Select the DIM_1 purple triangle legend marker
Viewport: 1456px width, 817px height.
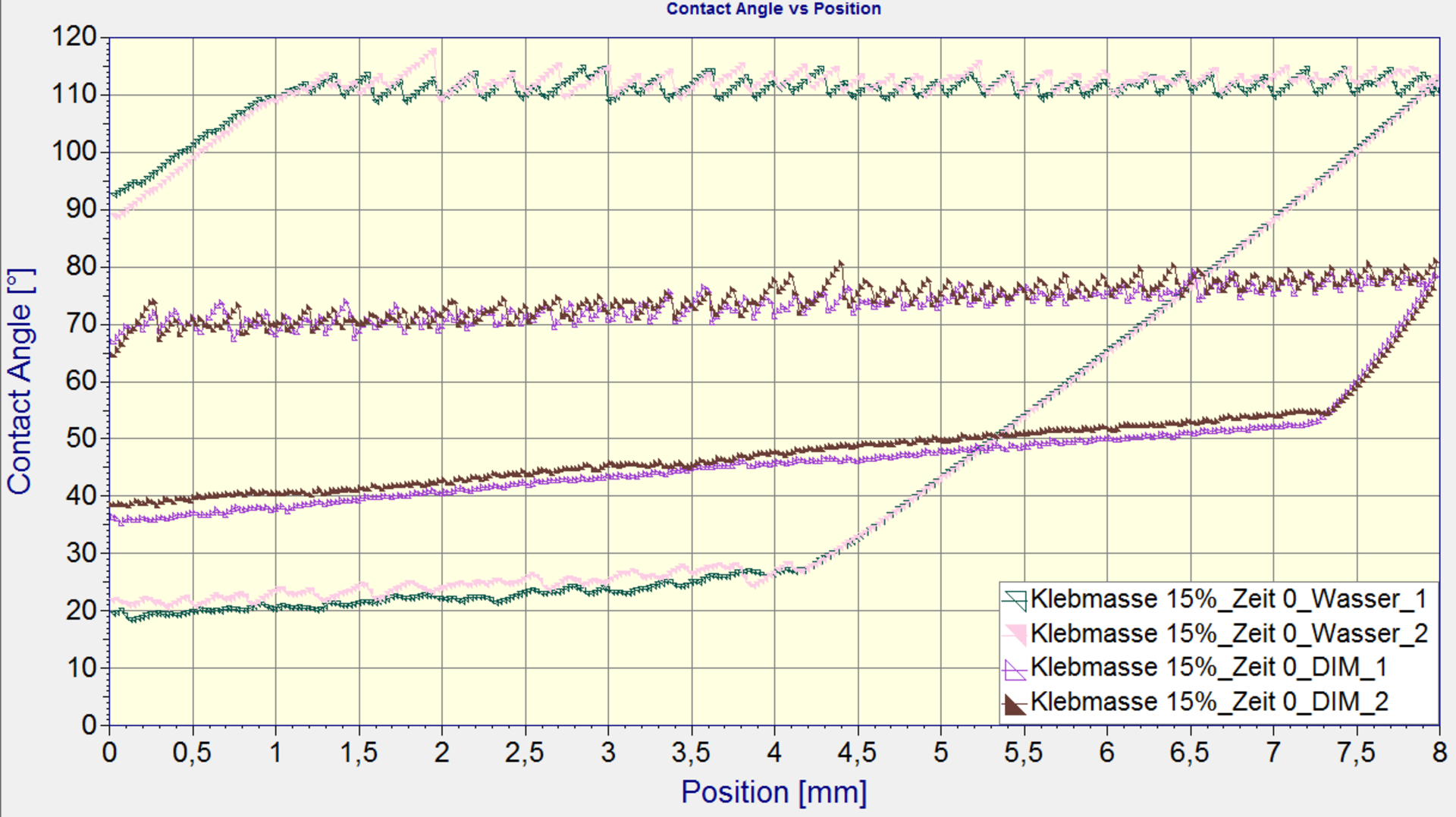(1016, 667)
